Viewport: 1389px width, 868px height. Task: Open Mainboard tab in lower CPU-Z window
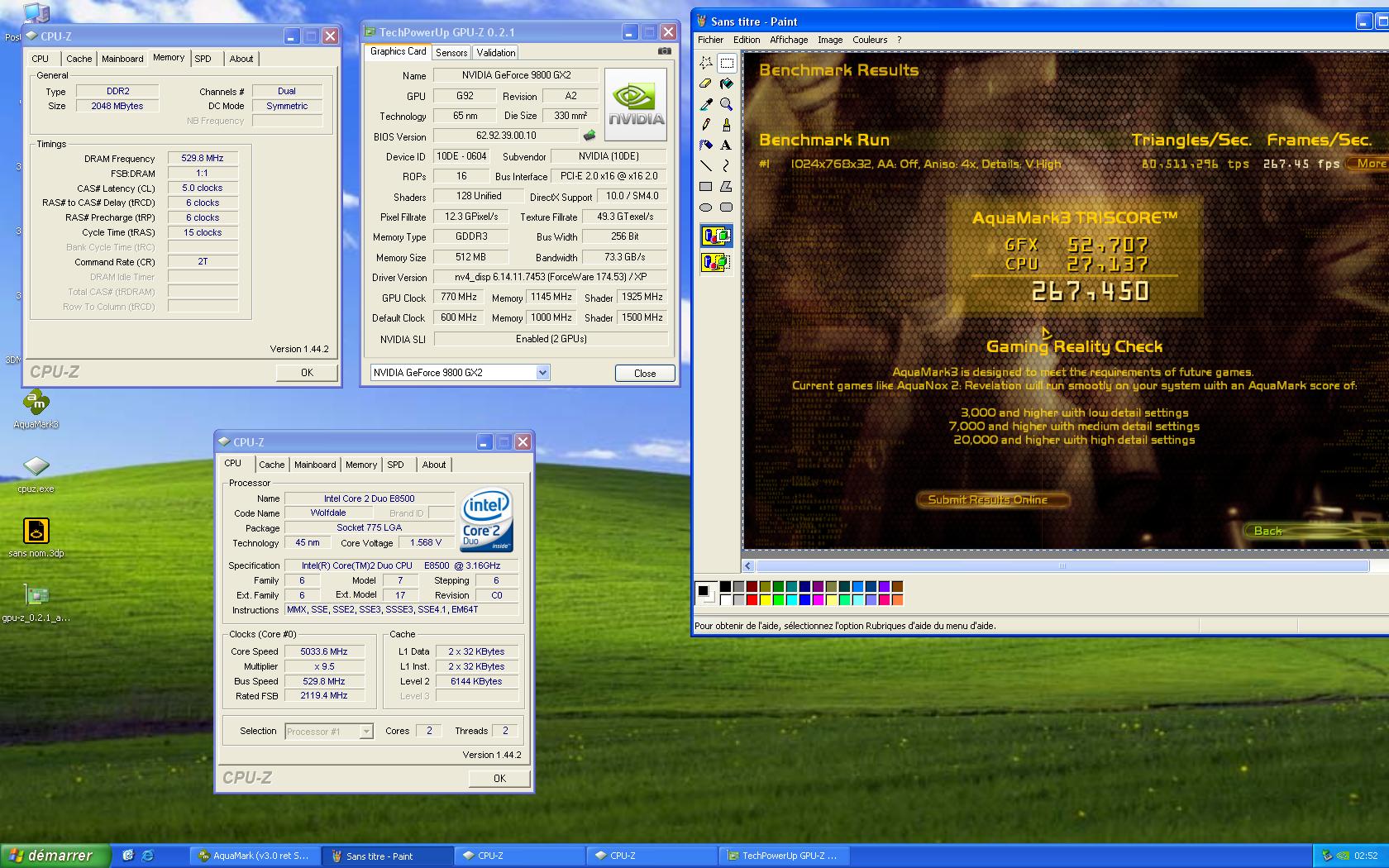click(x=315, y=465)
